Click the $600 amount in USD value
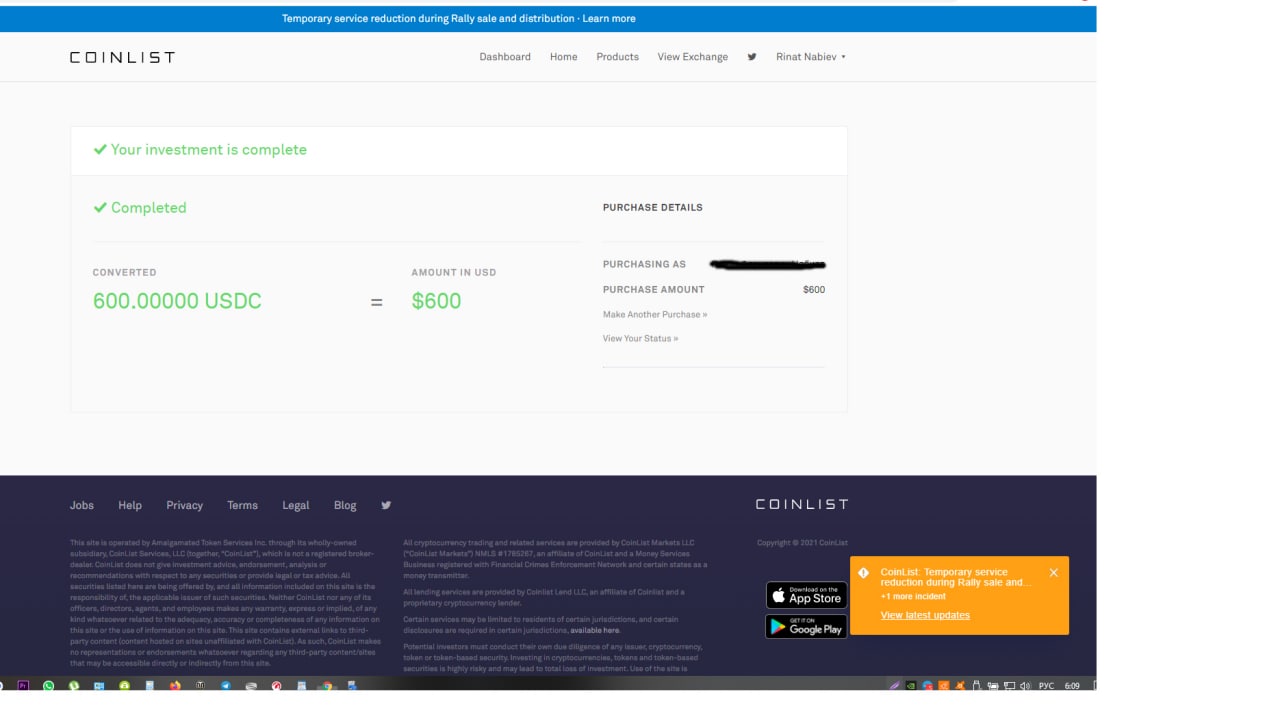This screenshot has width=1280, height=706. (436, 301)
